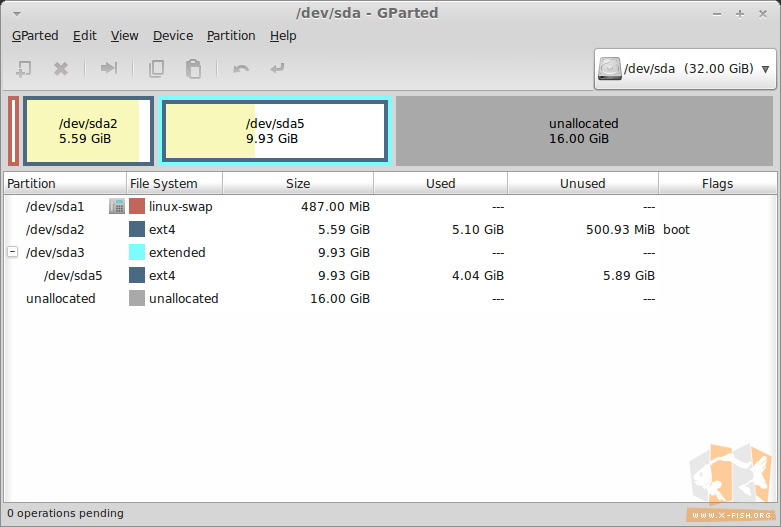Viewport: 781px width, 527px height.
Task: Click the linux-swap file system text
Action: click(180, 206)
